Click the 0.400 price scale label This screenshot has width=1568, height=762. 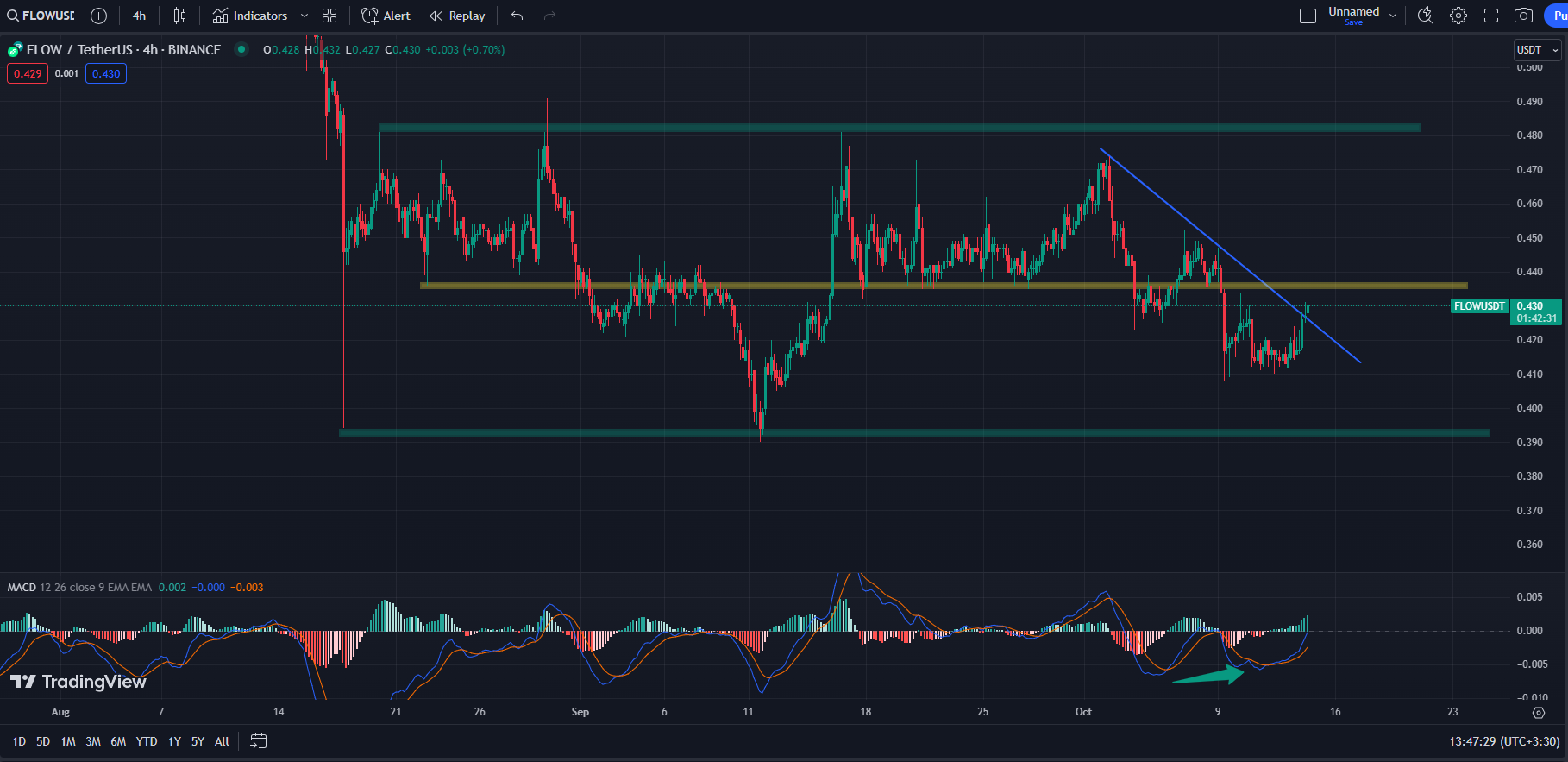click(1530, 408)
